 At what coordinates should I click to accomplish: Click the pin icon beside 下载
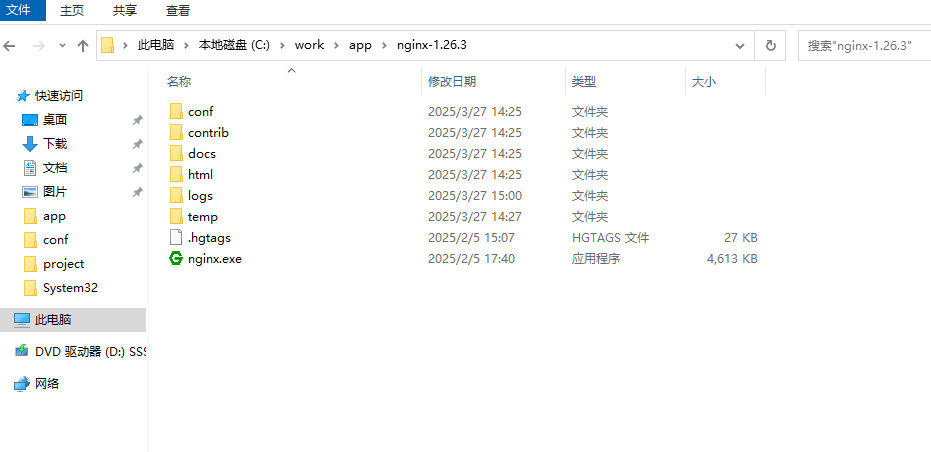pyautogui.click(x=137, y=144)
